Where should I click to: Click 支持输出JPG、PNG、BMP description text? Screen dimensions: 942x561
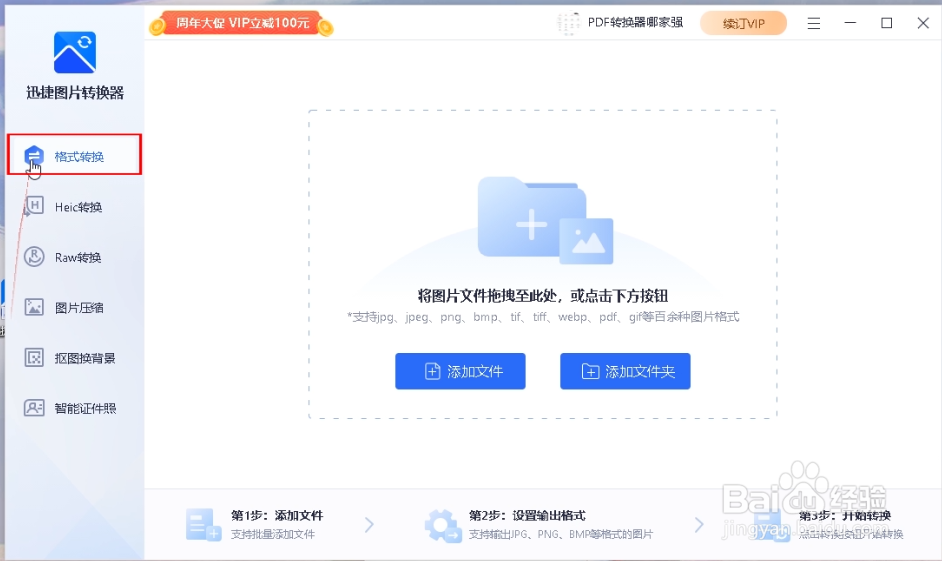pyautogui.click(x=561, y=534)
